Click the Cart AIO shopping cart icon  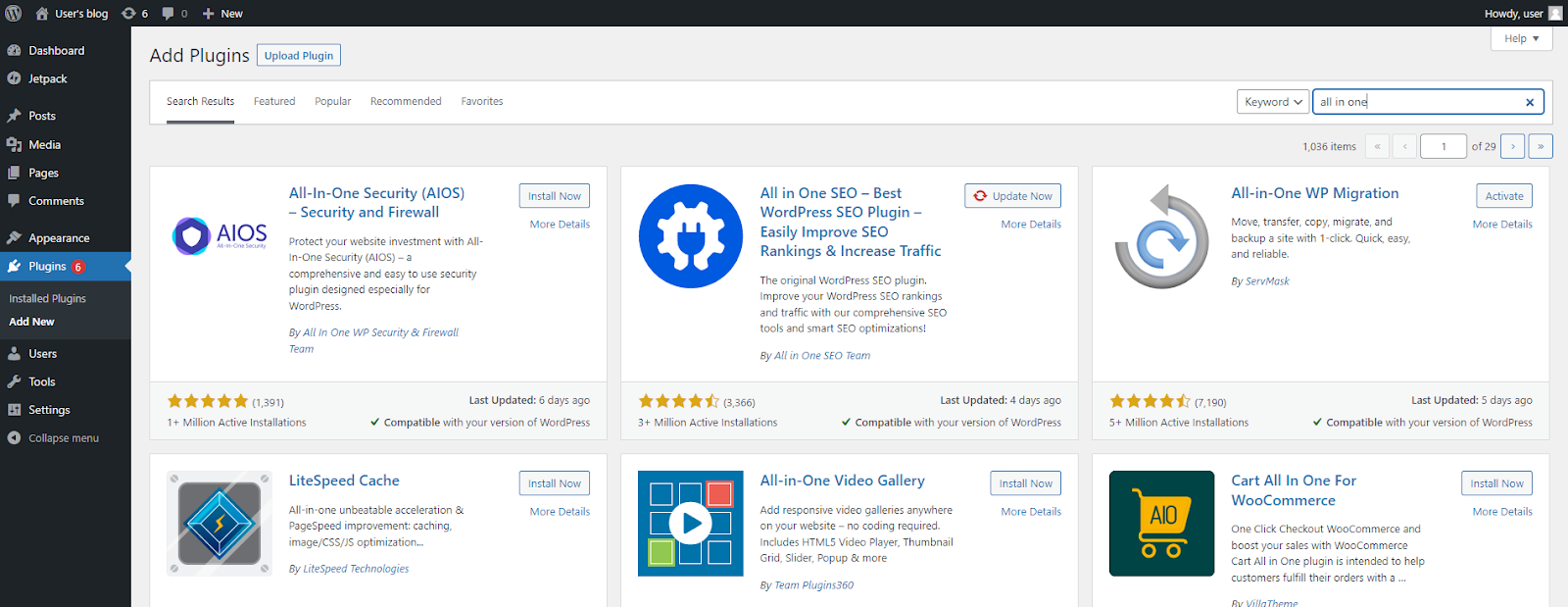1162,524
